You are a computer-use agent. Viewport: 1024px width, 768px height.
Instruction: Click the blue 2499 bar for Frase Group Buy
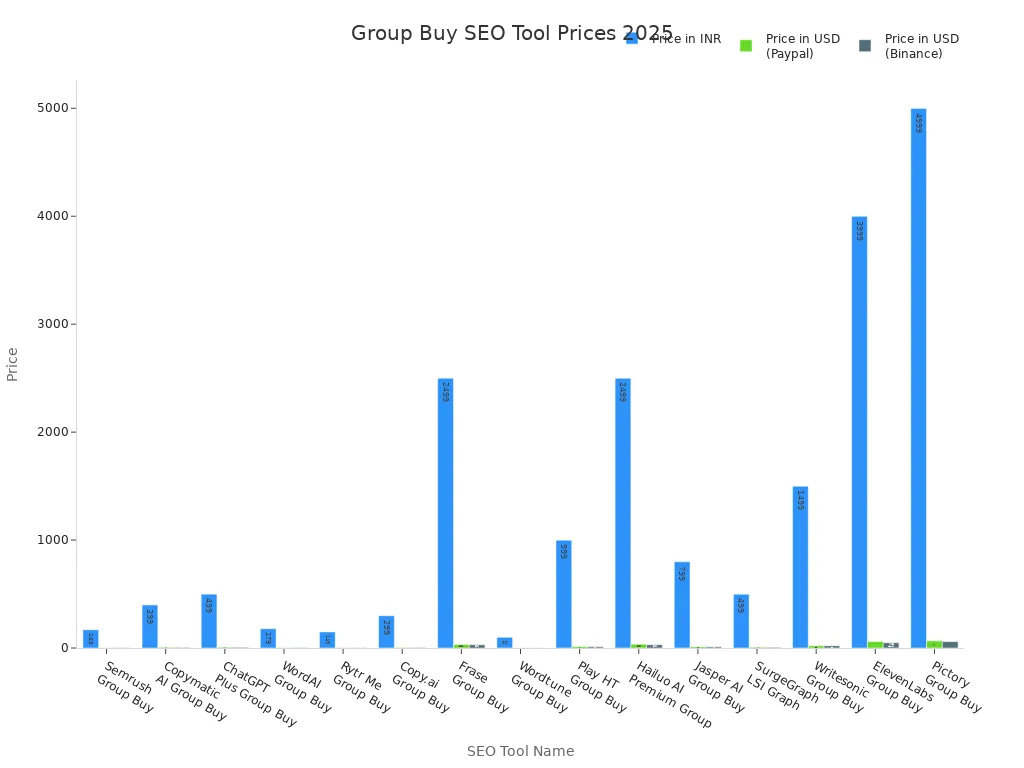[x=445, y=513]
